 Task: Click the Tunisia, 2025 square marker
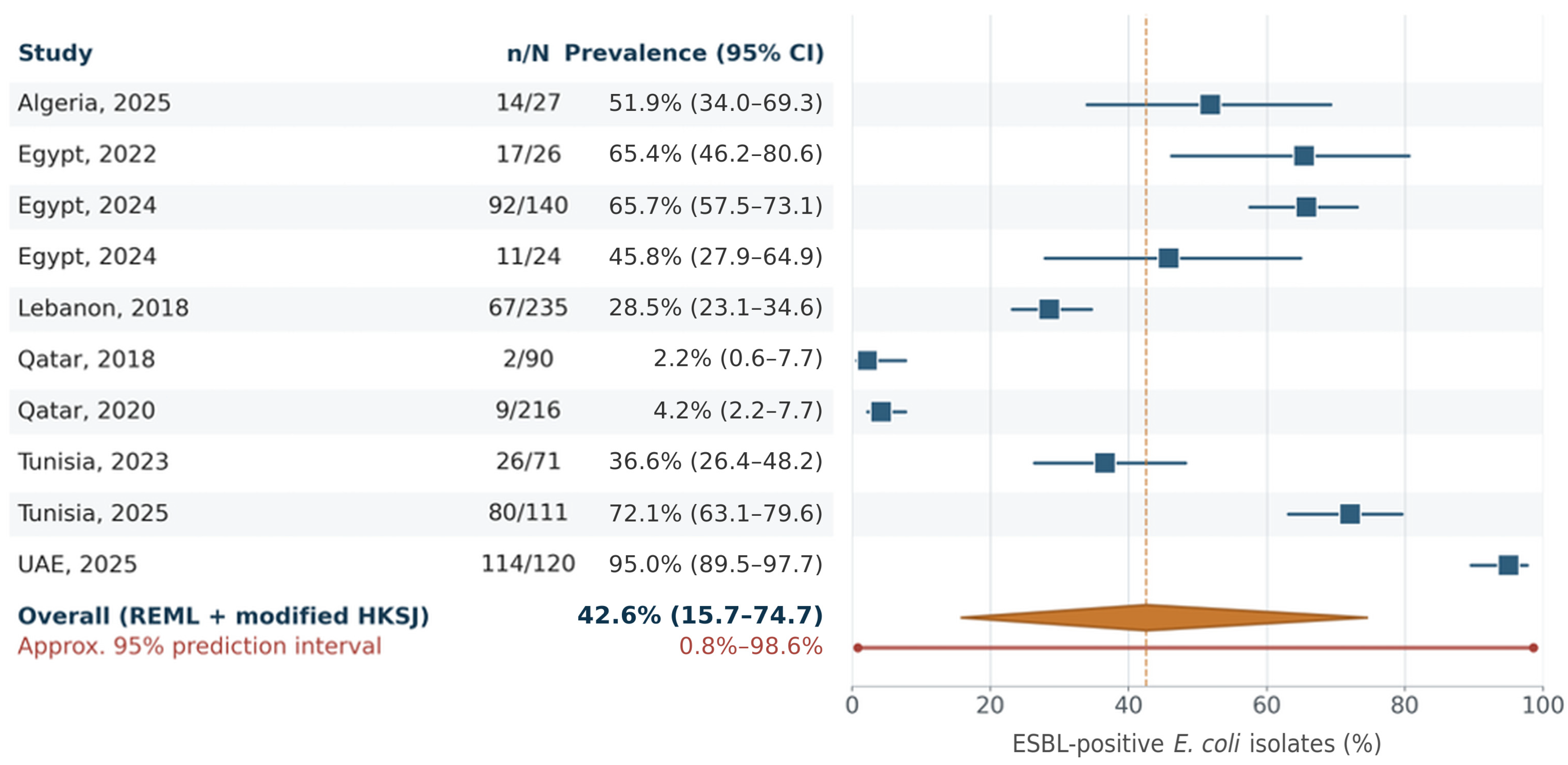click(1350, 514)
